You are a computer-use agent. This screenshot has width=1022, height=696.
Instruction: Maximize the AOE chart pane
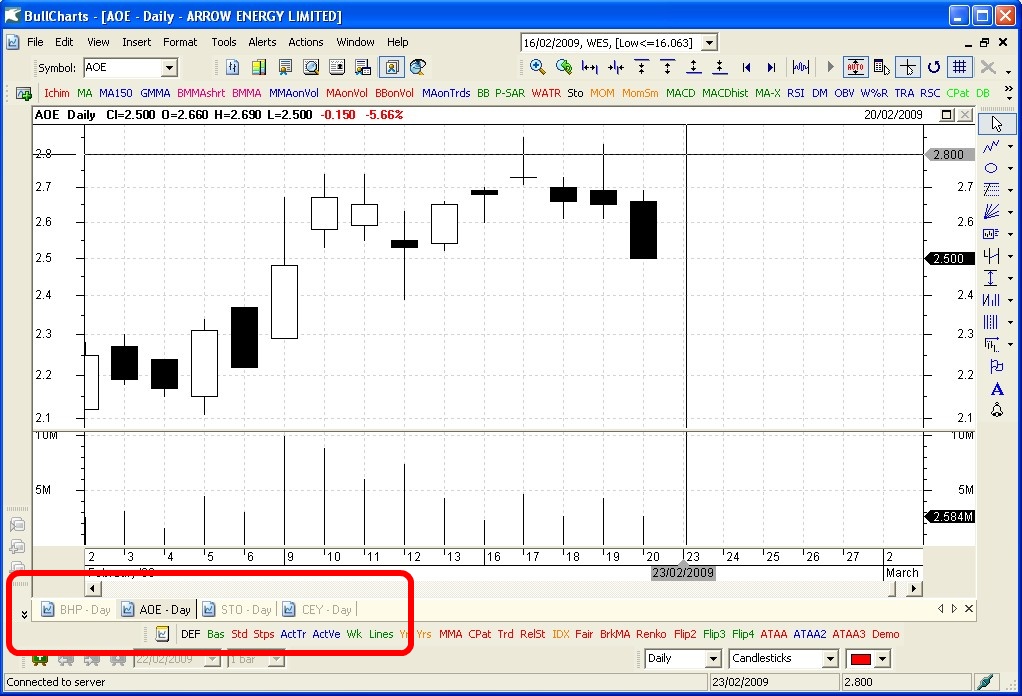tap(946, 115)
